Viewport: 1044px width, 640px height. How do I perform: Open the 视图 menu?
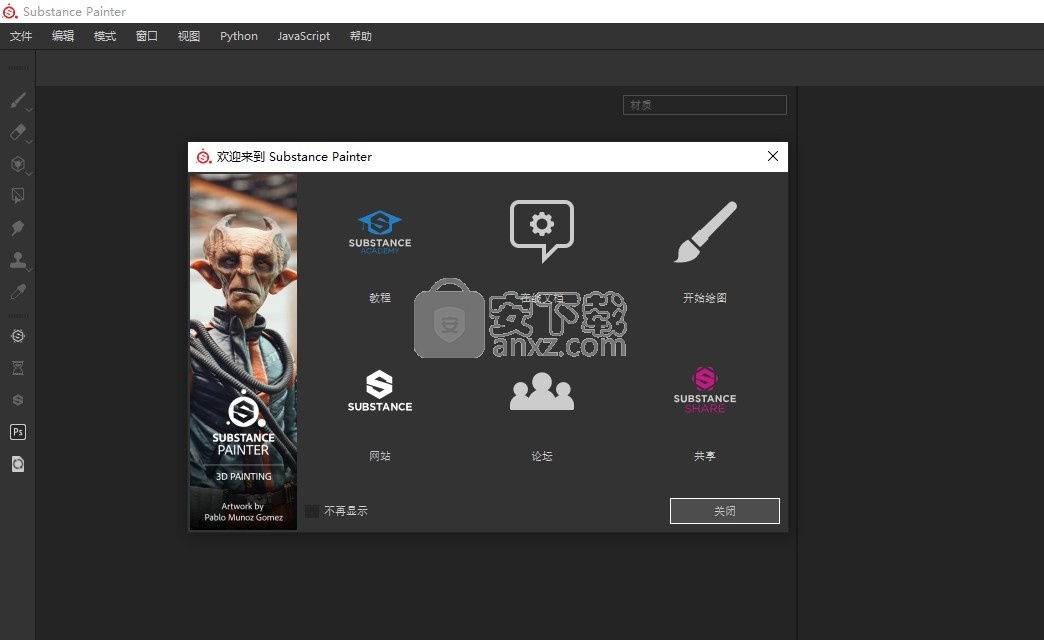(188, 36)
